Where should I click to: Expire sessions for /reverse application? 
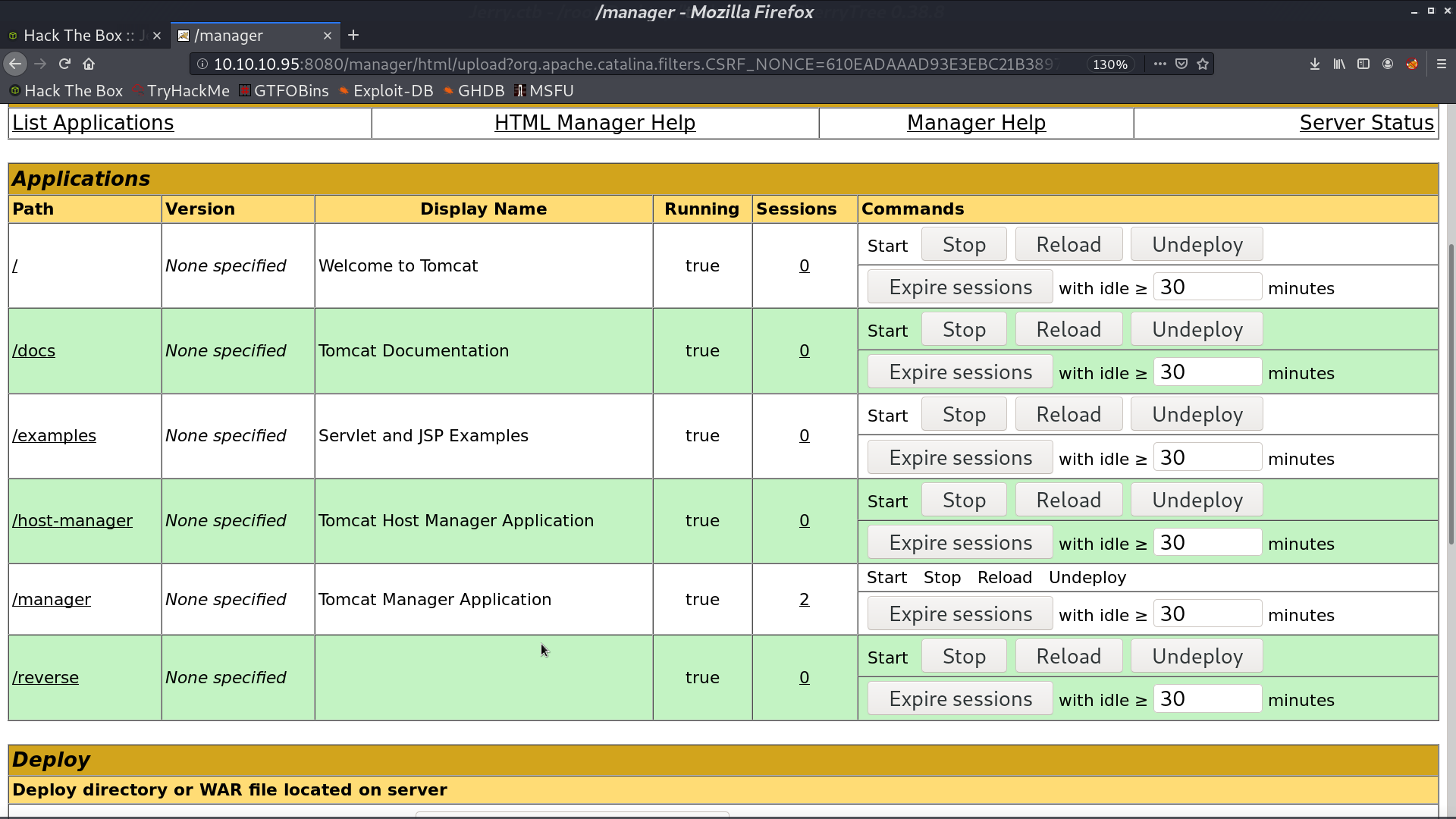click(960, 699)
